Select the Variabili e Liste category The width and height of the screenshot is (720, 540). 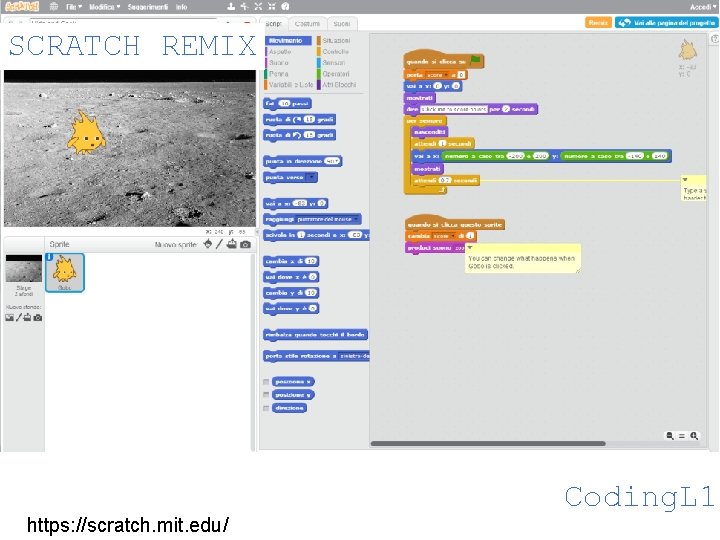coord(290,84)
